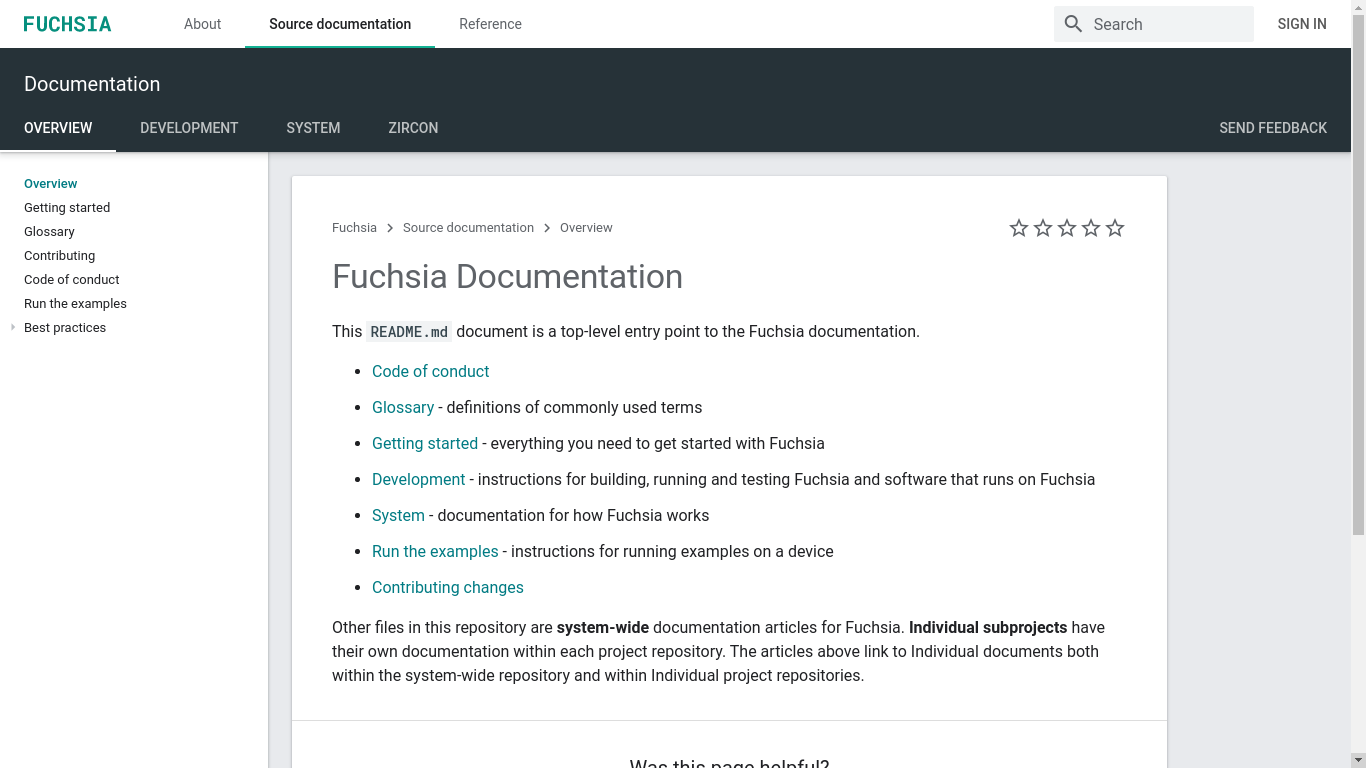Open the Reference top navigation item
This screenshot has width=1366, height=768.
[490, 24]
